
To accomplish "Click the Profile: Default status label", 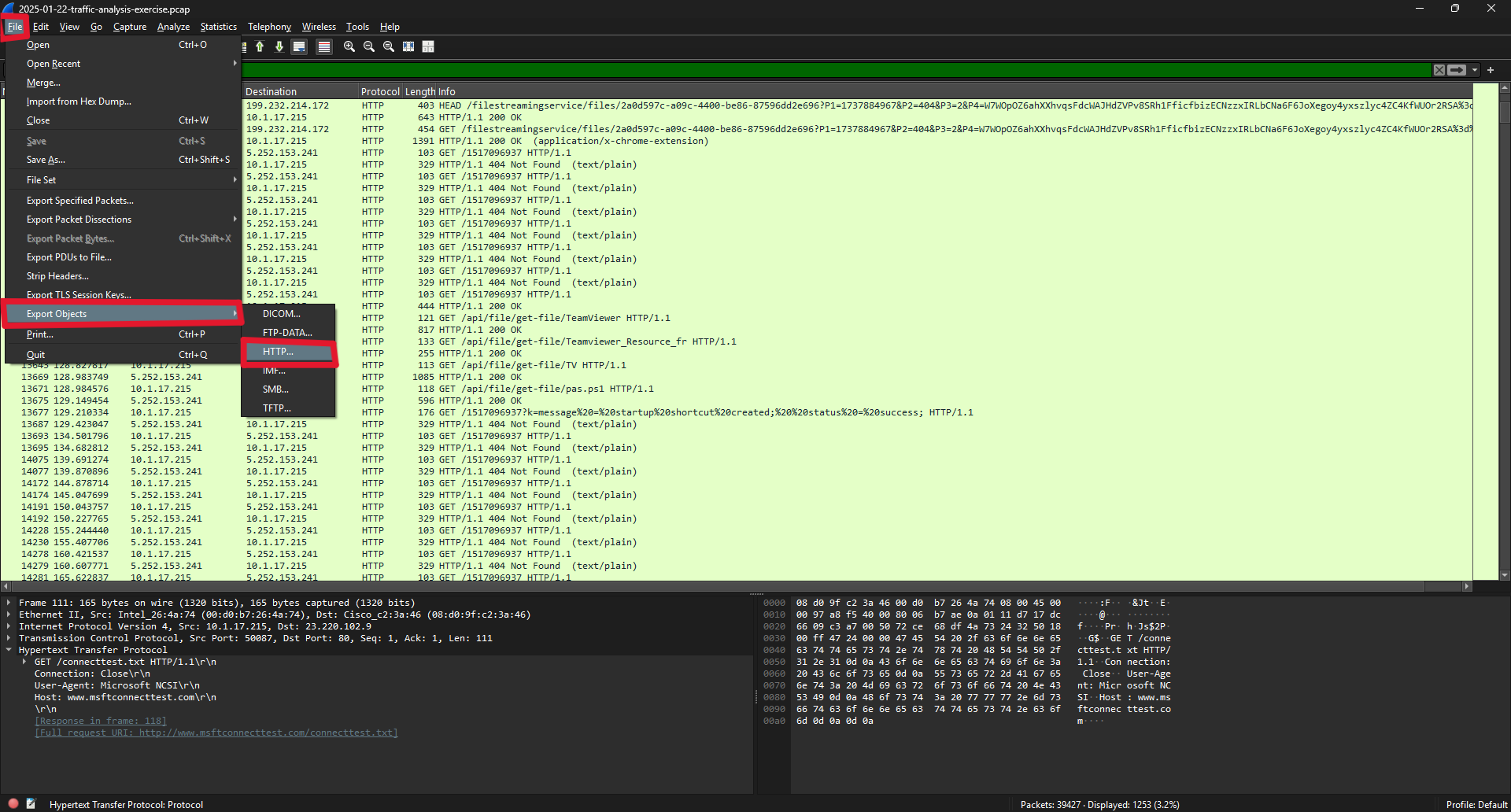I will (x=1476, y=804).
